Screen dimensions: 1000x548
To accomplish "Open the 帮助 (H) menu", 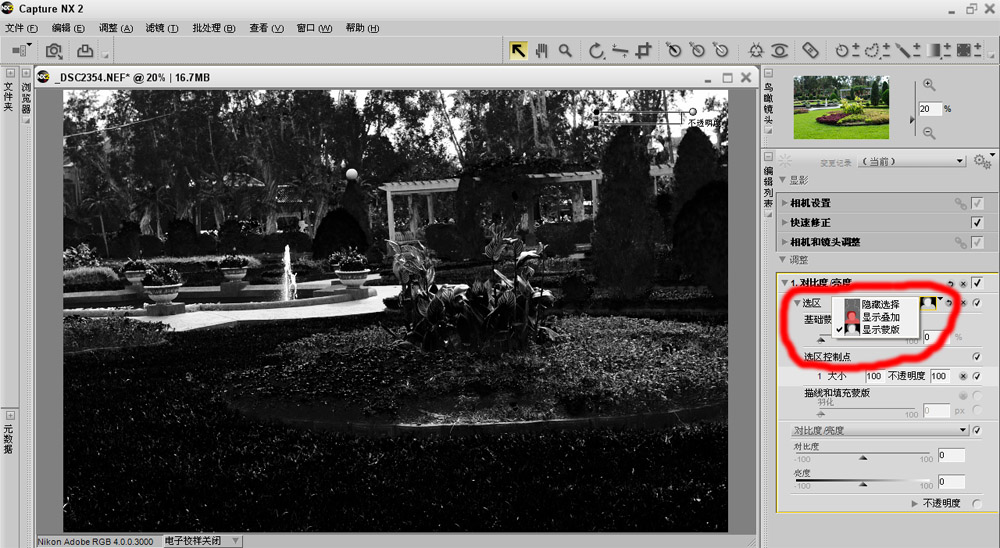I will (x=362, y=28).
